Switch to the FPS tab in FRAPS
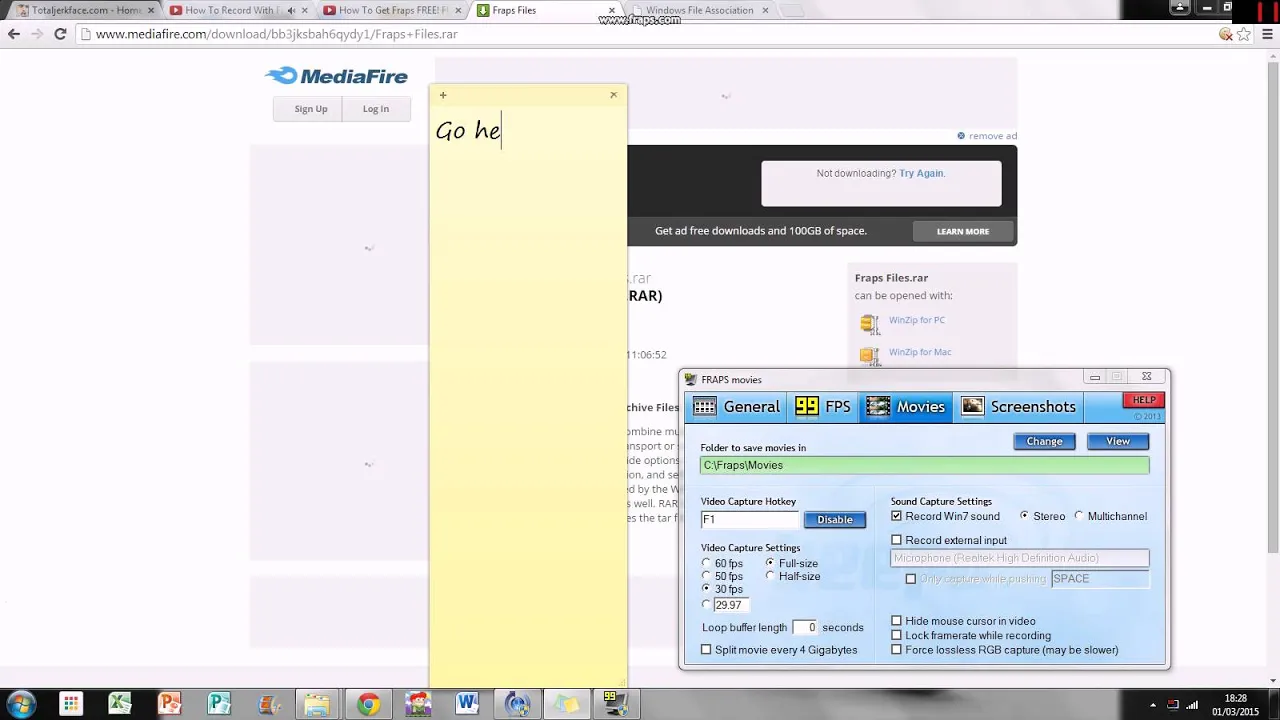The width and height of the screenshot is (1280, 720). tap(823, 407)
